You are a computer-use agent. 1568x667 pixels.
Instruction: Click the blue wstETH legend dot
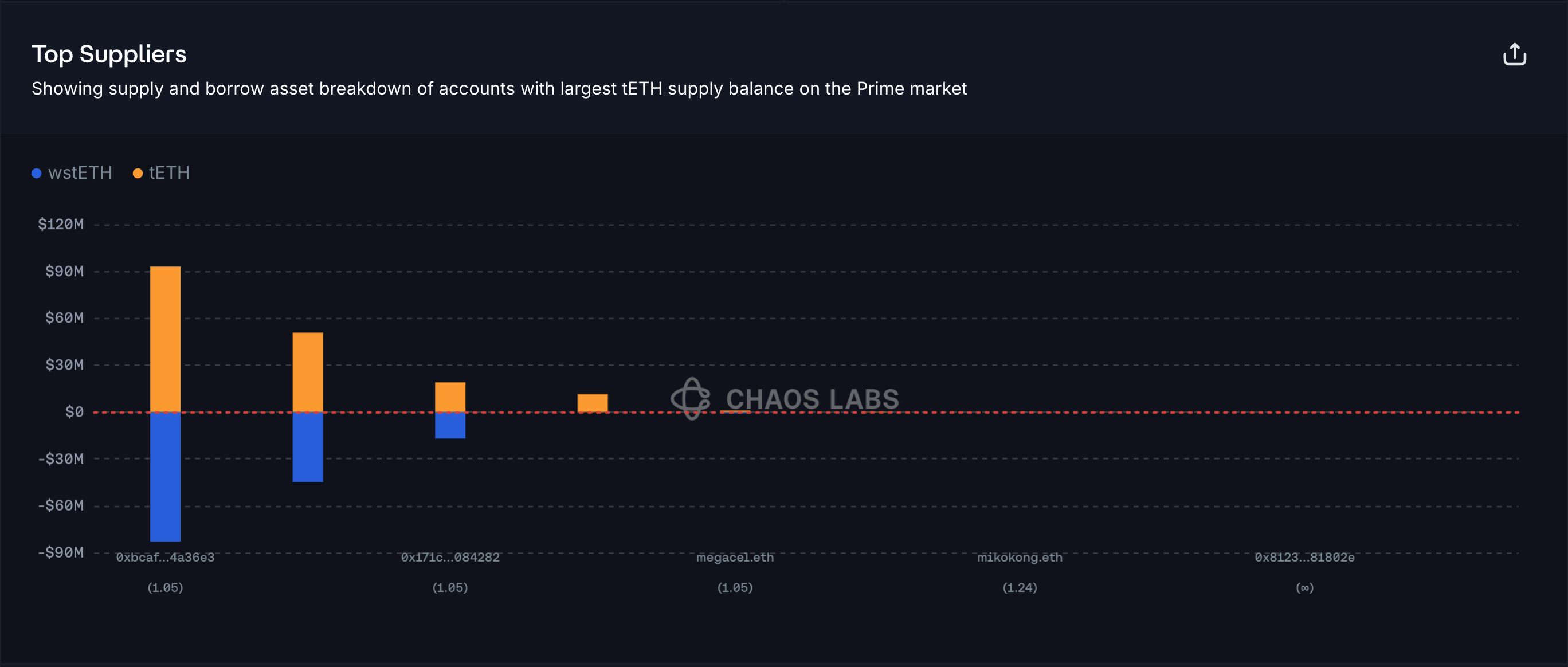pos(37,174)
